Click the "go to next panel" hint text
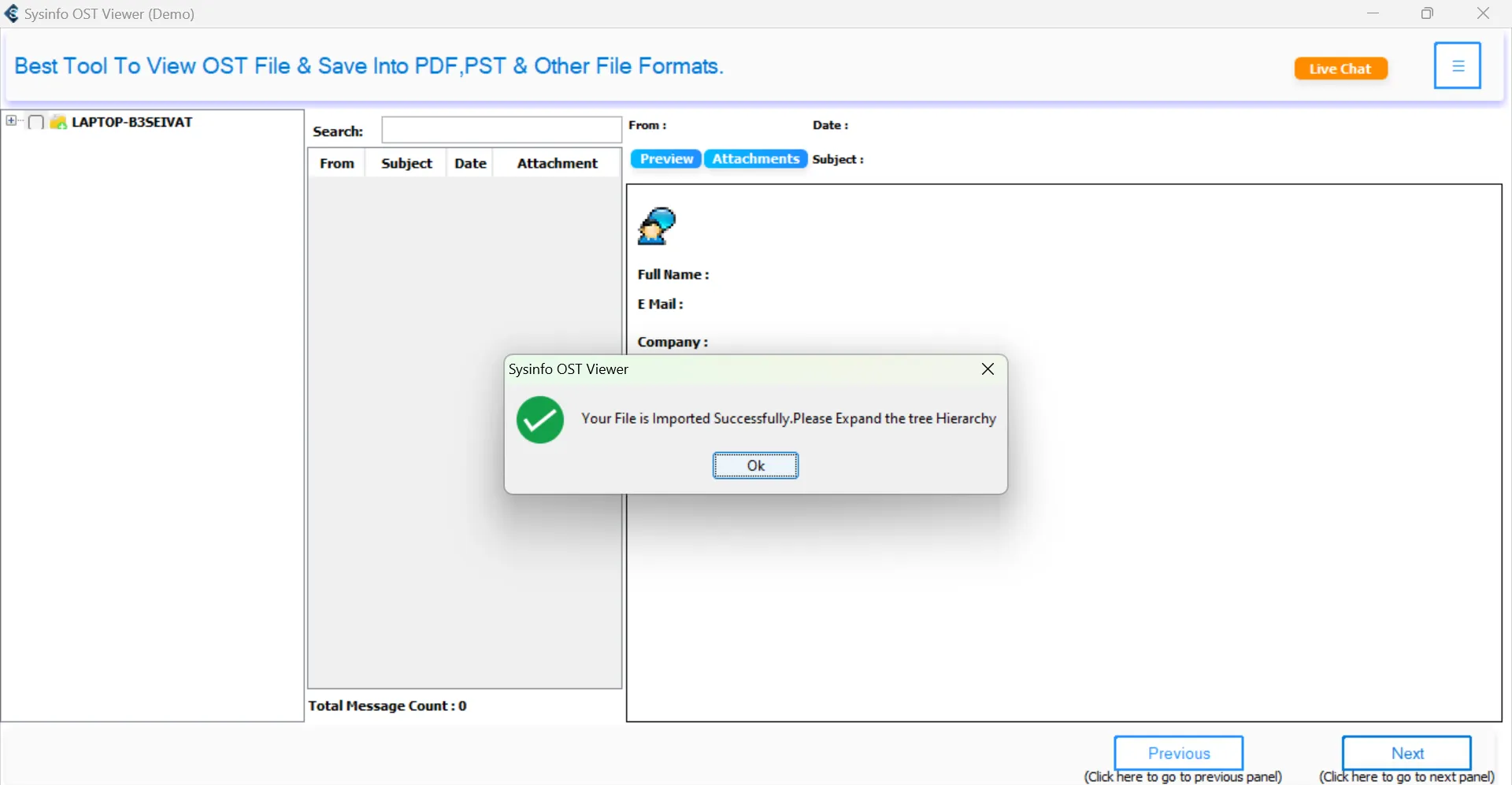Viewport: 1512px width, 785px height. (1406, 777)
